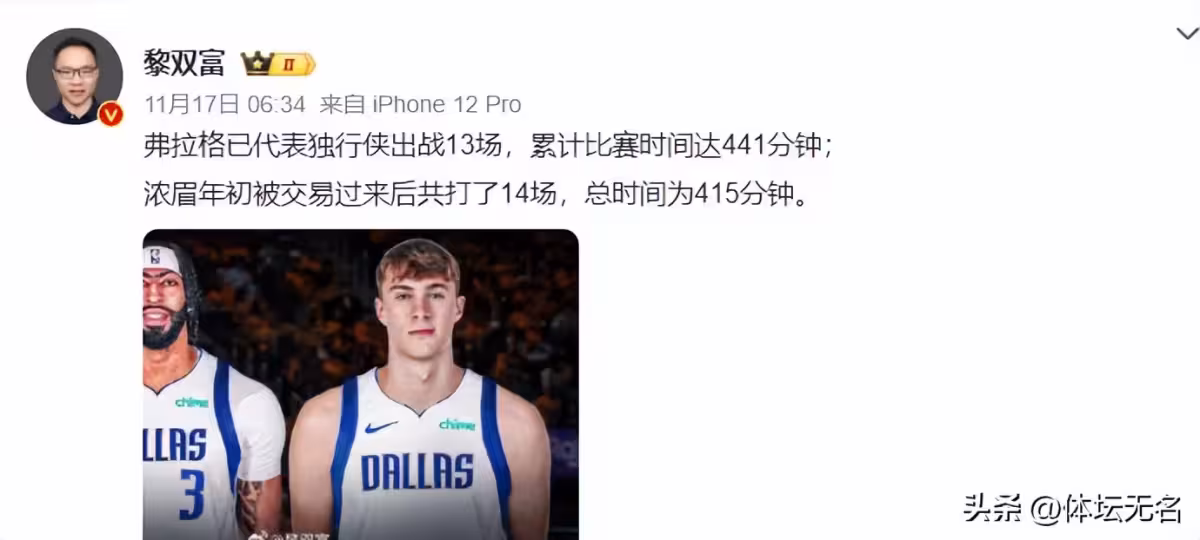Click the @体坛无名 watermark text
Screen dimensions: 1200x540
pos(1106,509)
